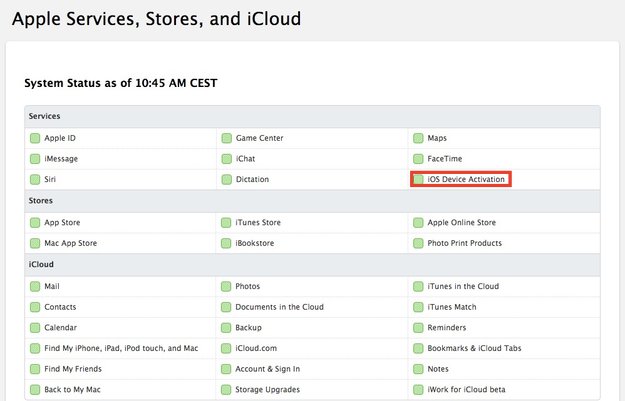Click the iChat service label

coord(245,159)
